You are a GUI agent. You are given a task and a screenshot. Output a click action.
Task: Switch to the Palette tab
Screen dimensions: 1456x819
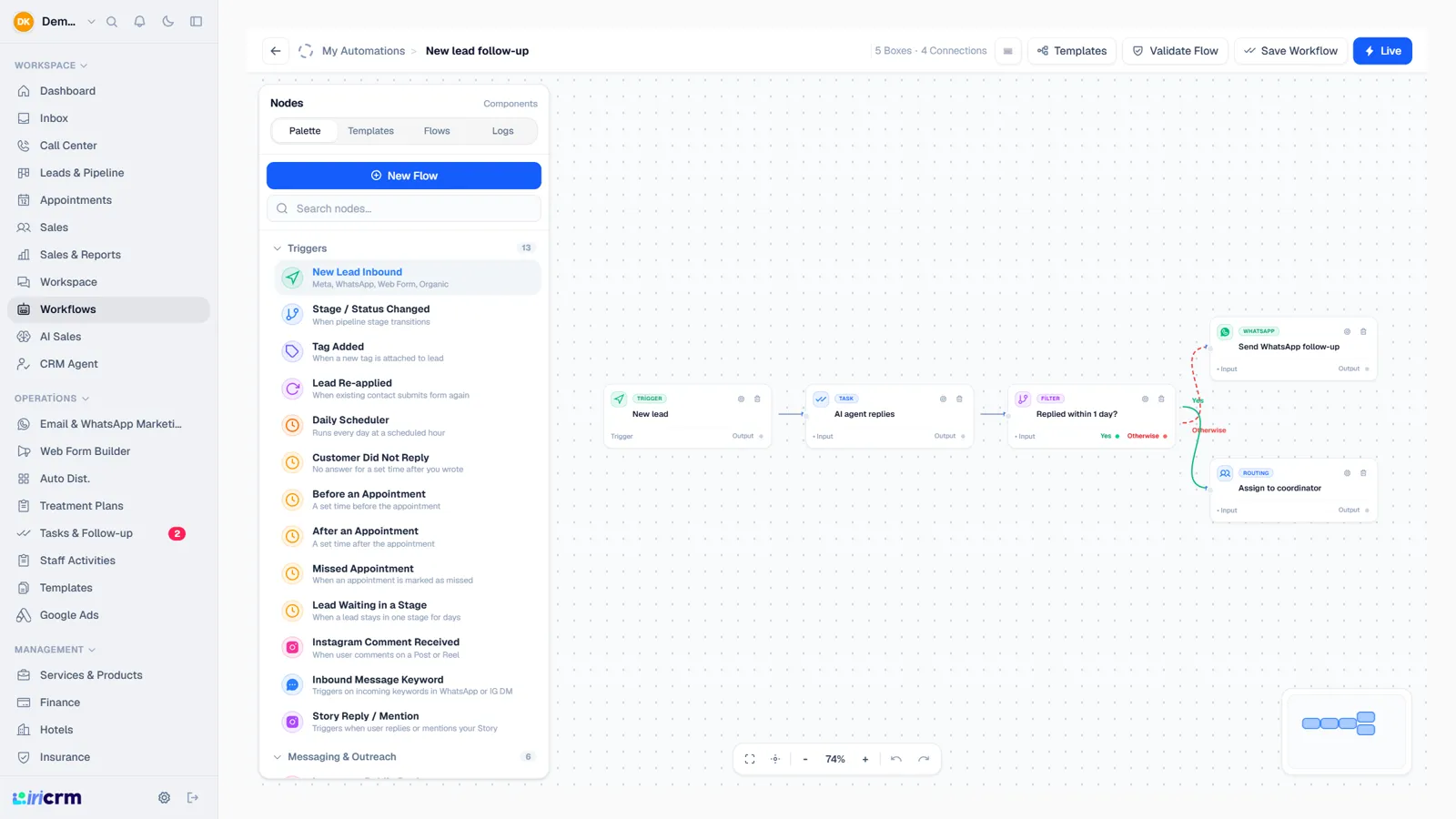[305, 131]
